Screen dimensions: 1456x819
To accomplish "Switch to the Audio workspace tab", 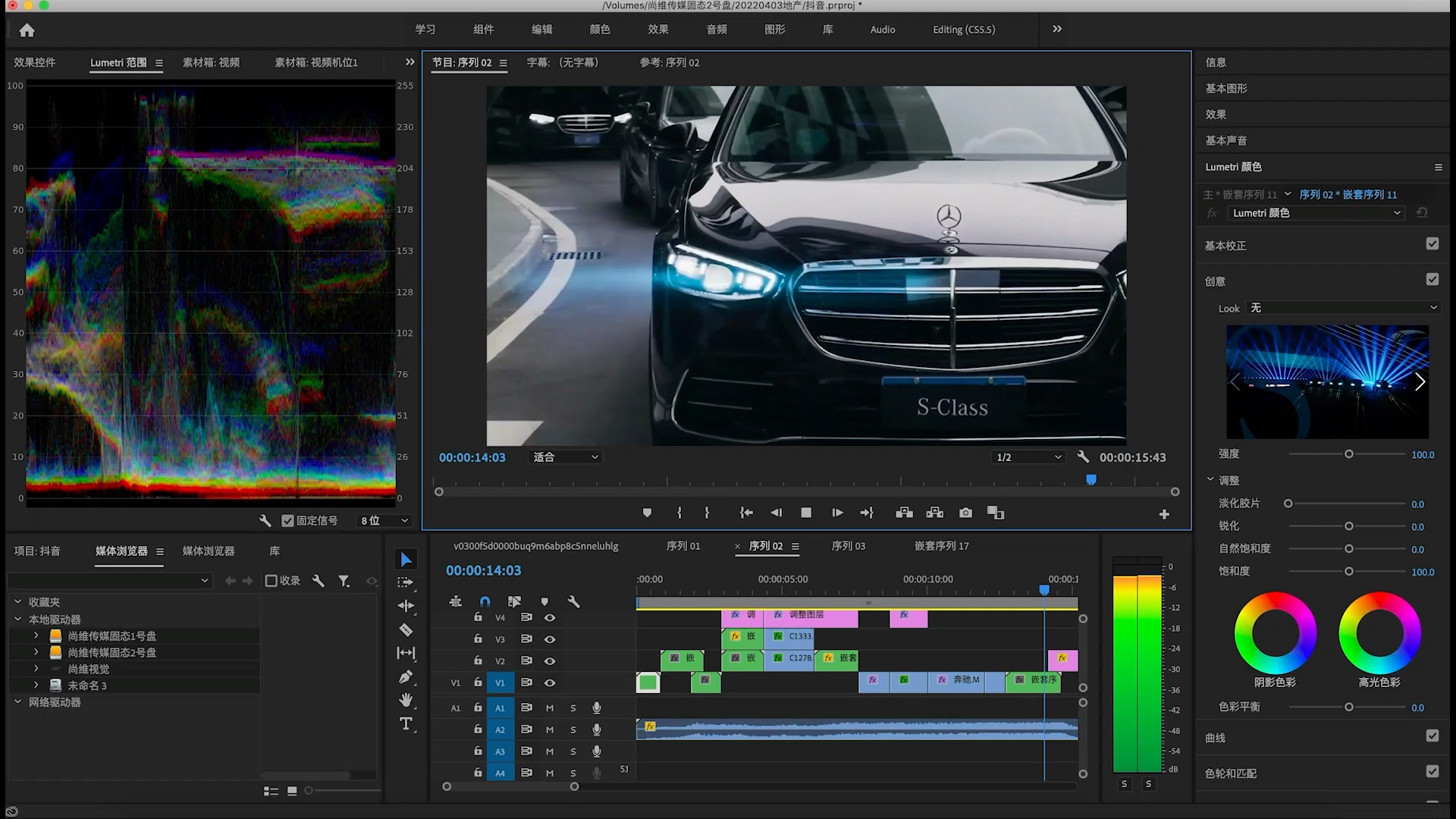I will point(883,30).
